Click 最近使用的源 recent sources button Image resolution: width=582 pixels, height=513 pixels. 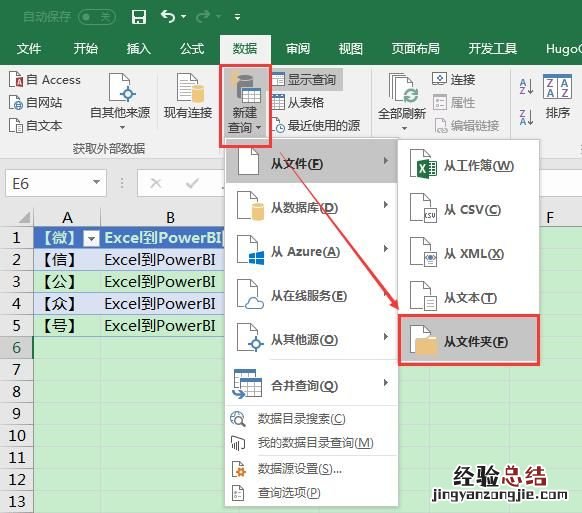coord(316,125)
